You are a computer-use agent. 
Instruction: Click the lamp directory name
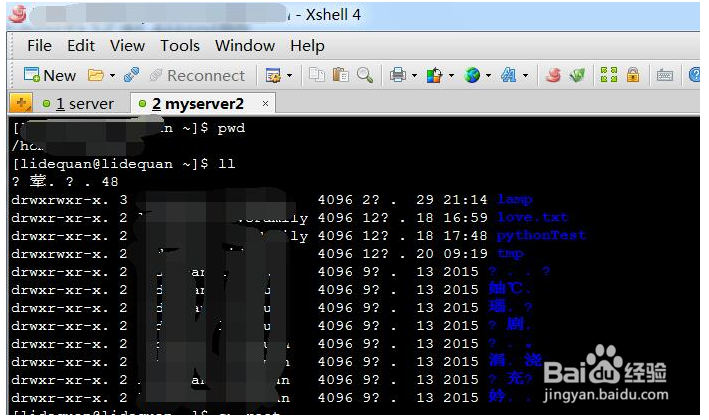(515, 199)
